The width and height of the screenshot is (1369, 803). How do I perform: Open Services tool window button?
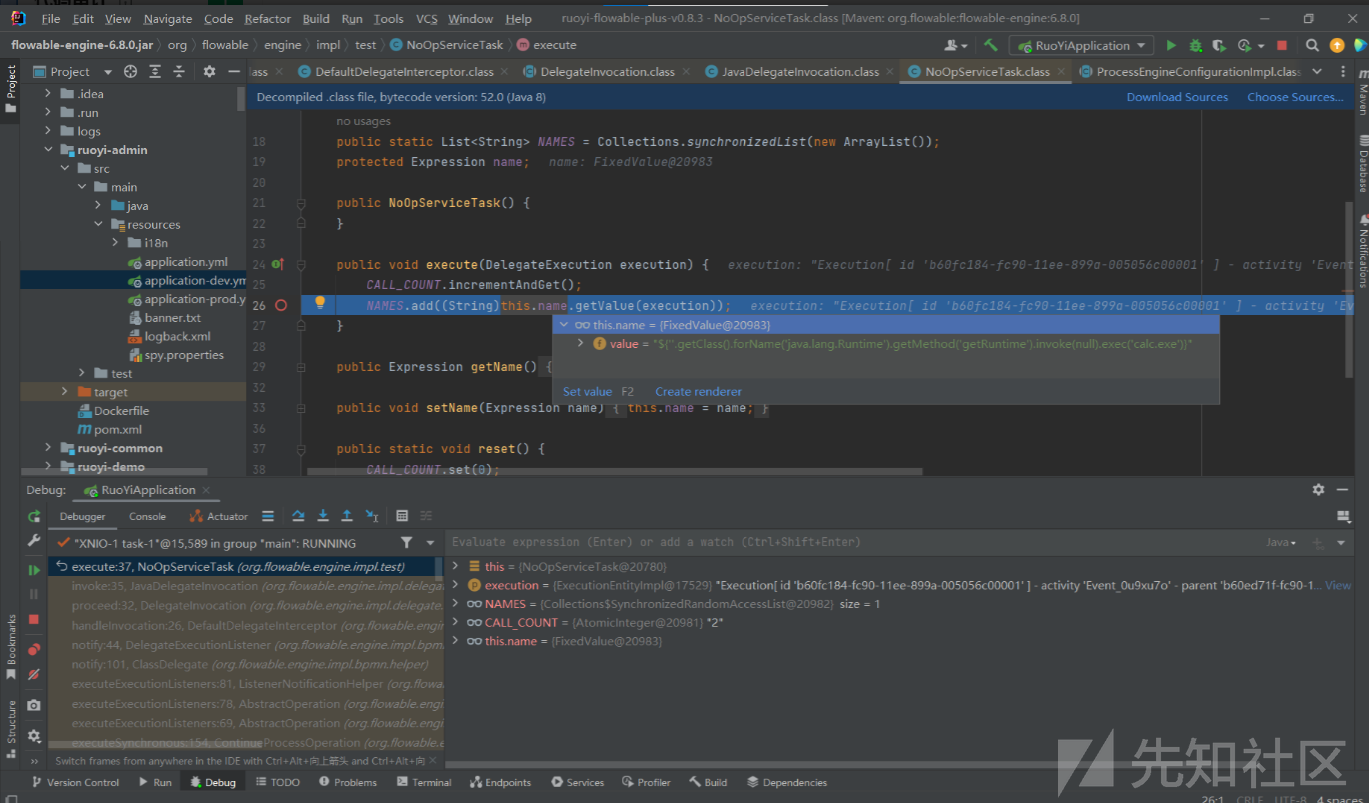[577, 782]
